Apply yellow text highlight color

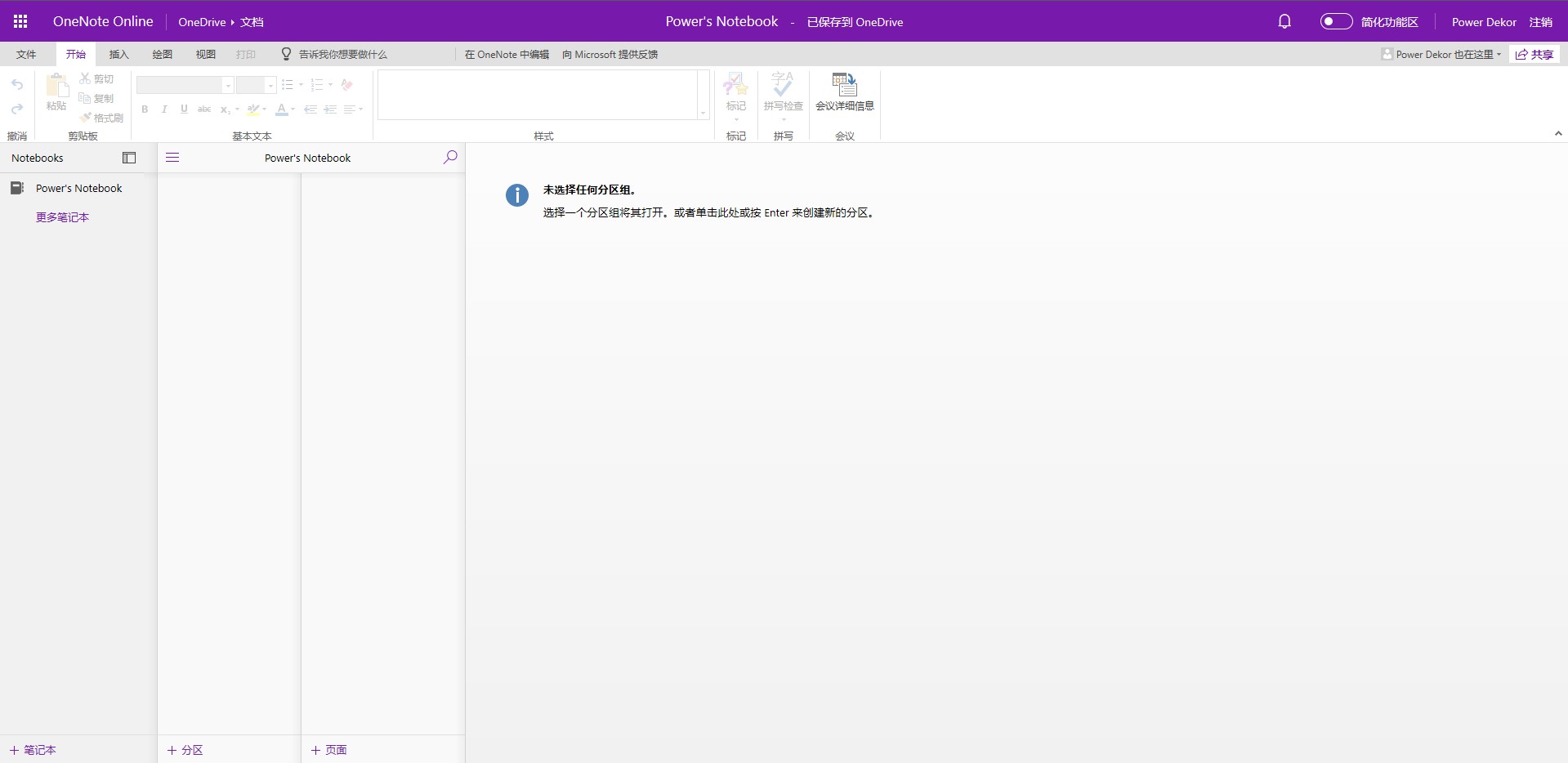(253, 109)
